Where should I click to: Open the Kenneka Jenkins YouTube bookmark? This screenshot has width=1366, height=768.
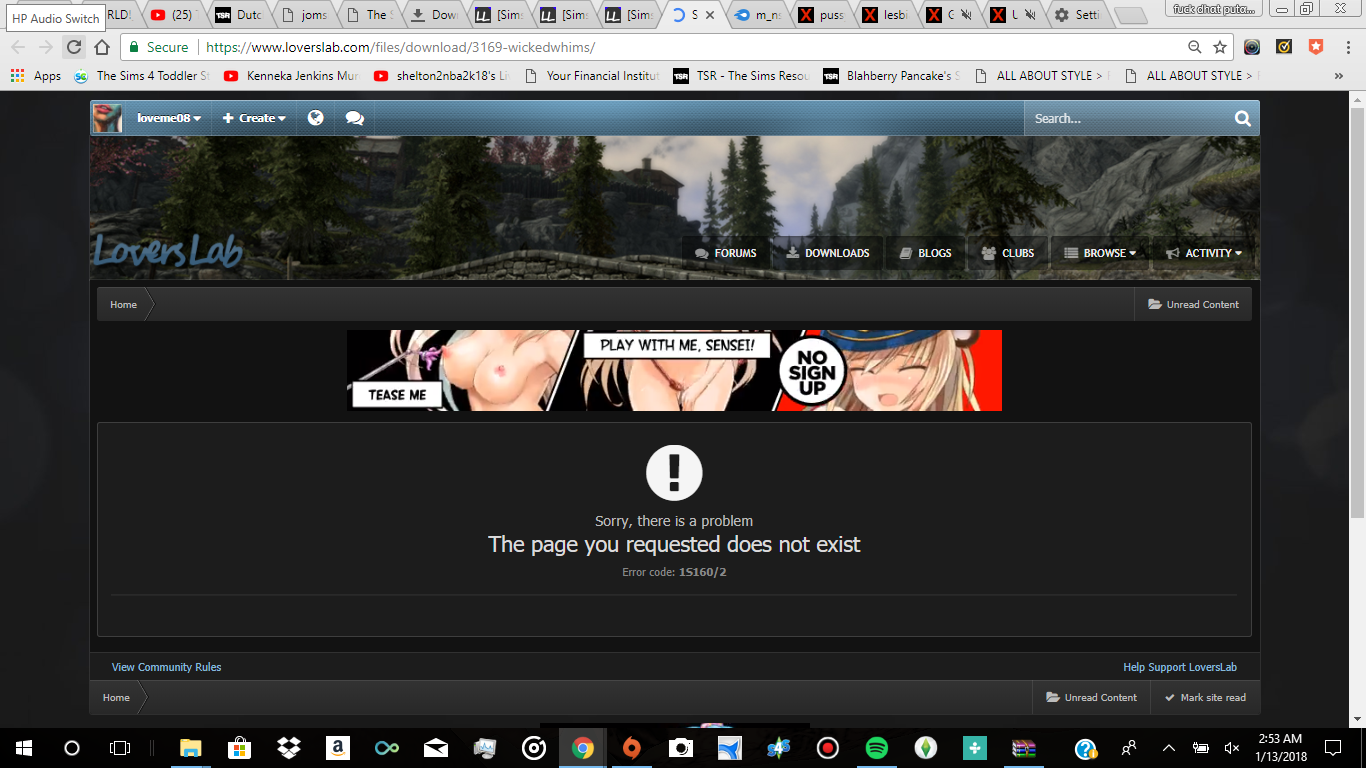click(290, 76)
